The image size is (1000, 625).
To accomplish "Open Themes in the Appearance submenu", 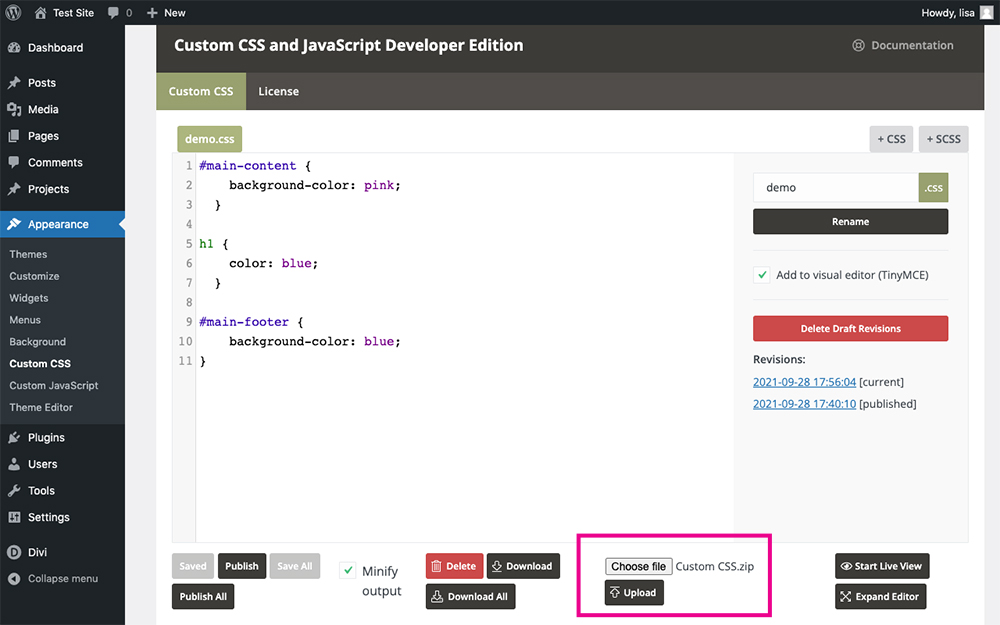I will click(x=28, y=254).
